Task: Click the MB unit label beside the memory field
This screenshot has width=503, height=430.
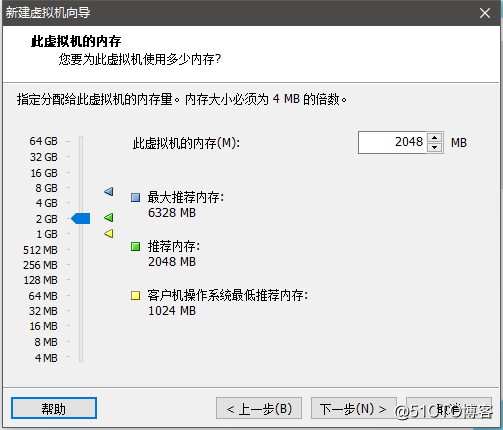Action: [459, 143]
